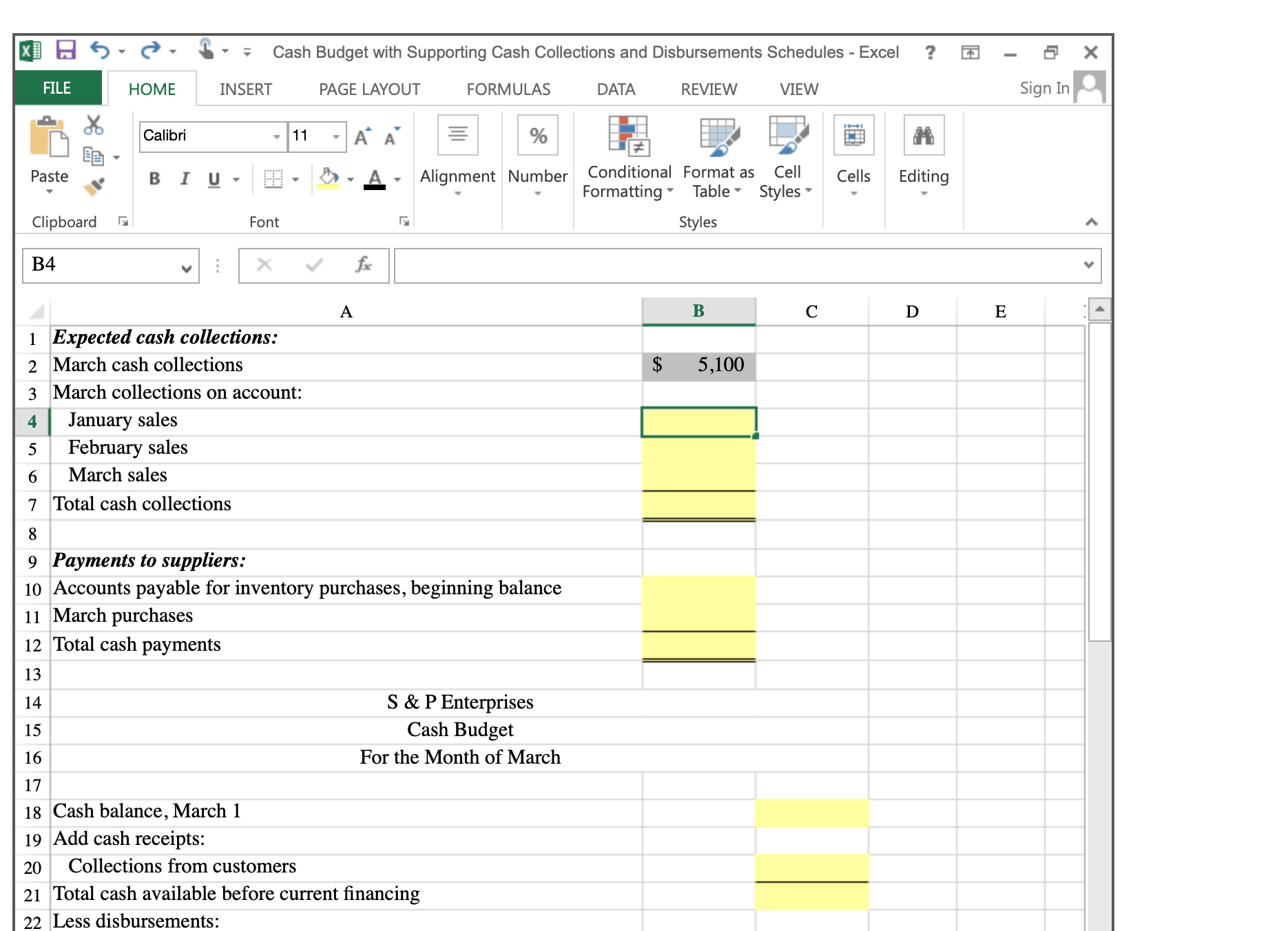Screen dimensions: 1288x931
Task: Click the Save disk icon
Action: pyautogui.click(x=65, y=51)
